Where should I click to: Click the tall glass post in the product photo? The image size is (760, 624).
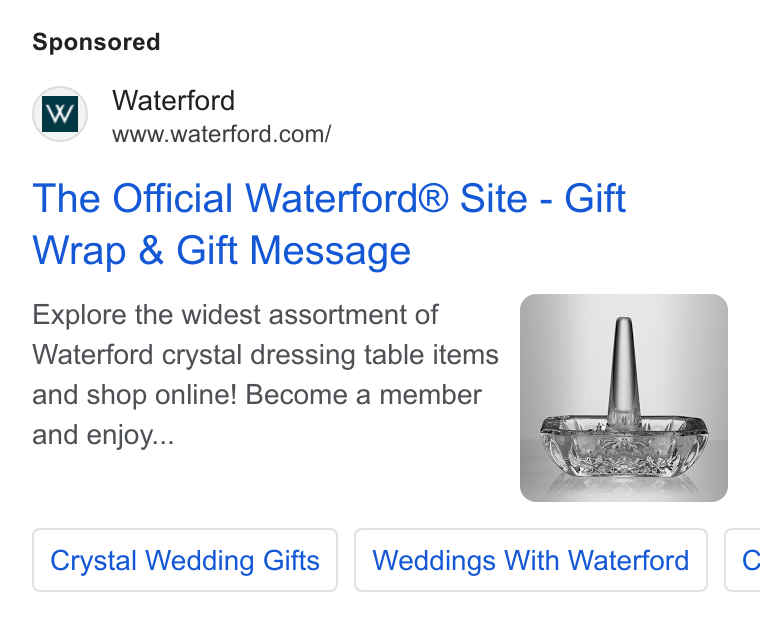623,371
